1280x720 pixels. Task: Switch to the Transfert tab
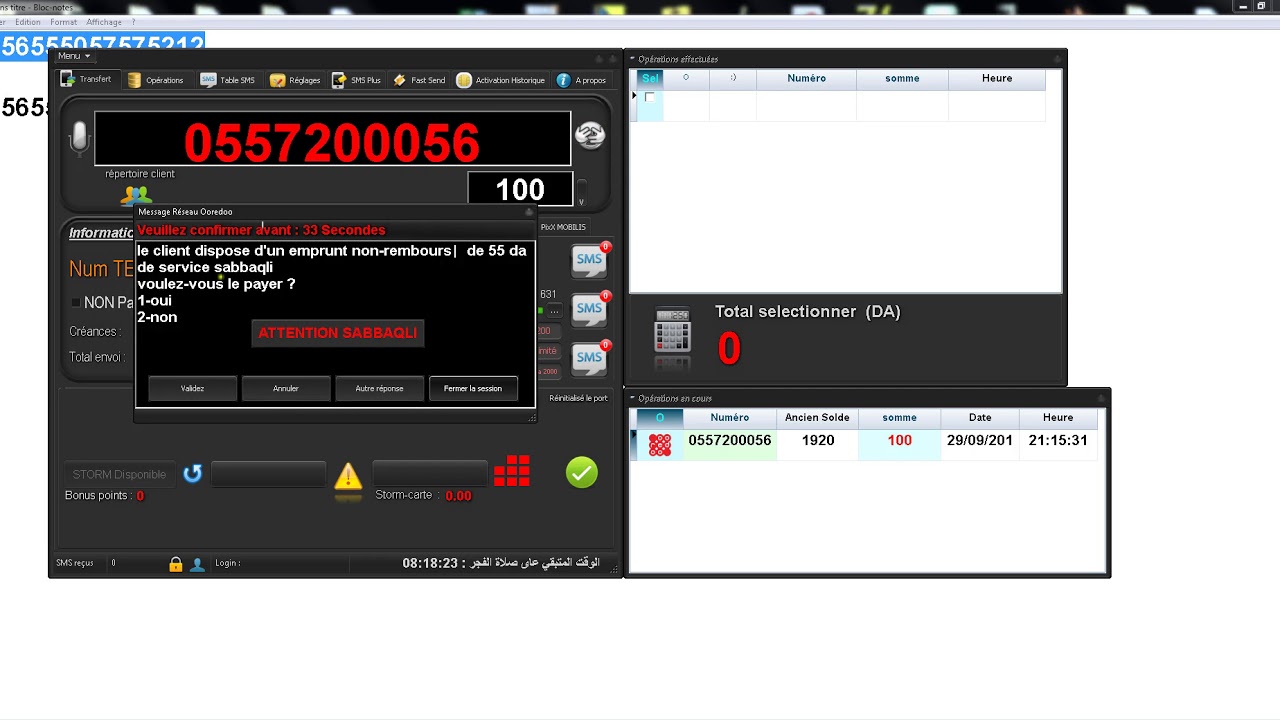(87, 80)
